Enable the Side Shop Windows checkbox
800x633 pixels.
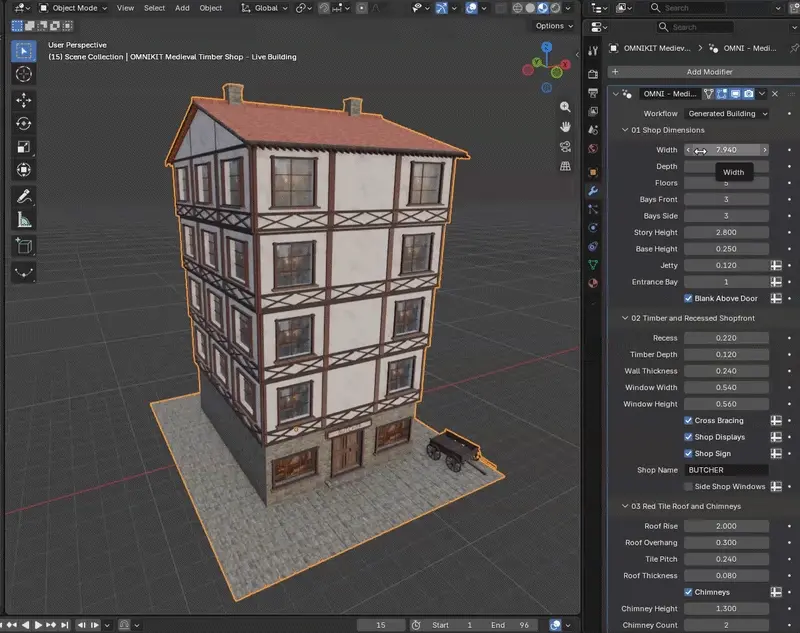(688, 487)
